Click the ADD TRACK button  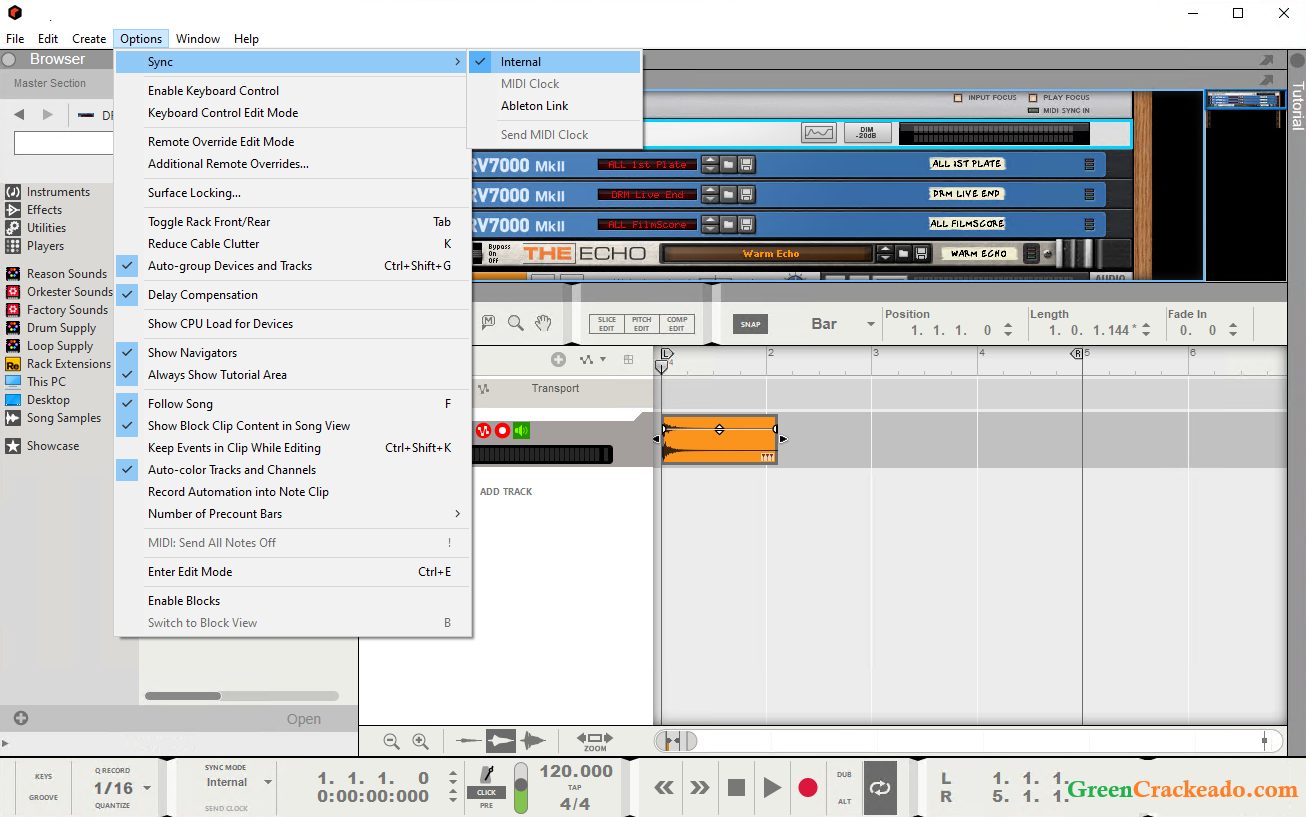(x=506, y=492)
